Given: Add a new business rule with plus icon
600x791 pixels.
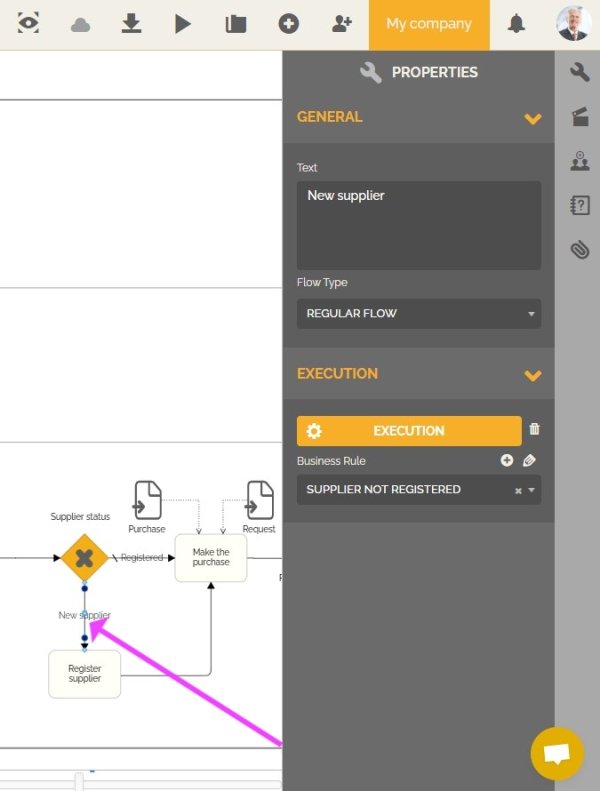Looking at the screenshot, I should tap(507, 461).
